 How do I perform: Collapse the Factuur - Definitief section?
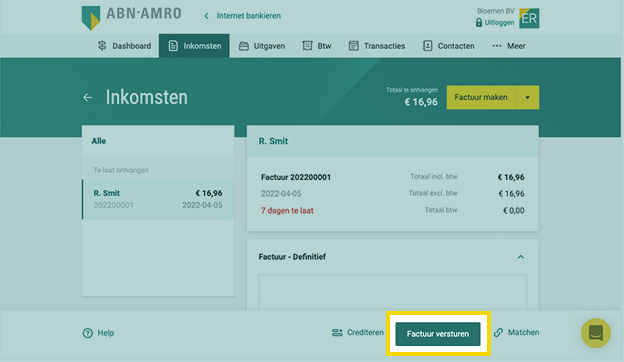tap(521, 257)
